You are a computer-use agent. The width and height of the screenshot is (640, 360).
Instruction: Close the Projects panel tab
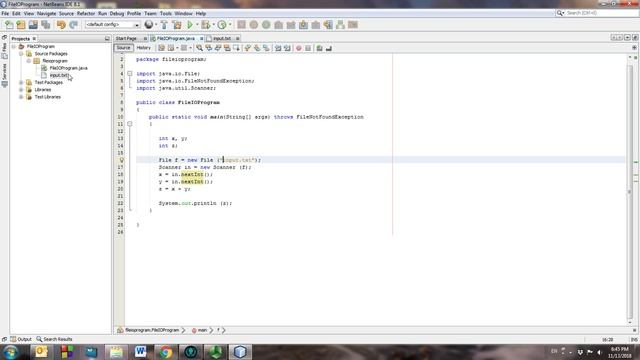pos(34,38)
